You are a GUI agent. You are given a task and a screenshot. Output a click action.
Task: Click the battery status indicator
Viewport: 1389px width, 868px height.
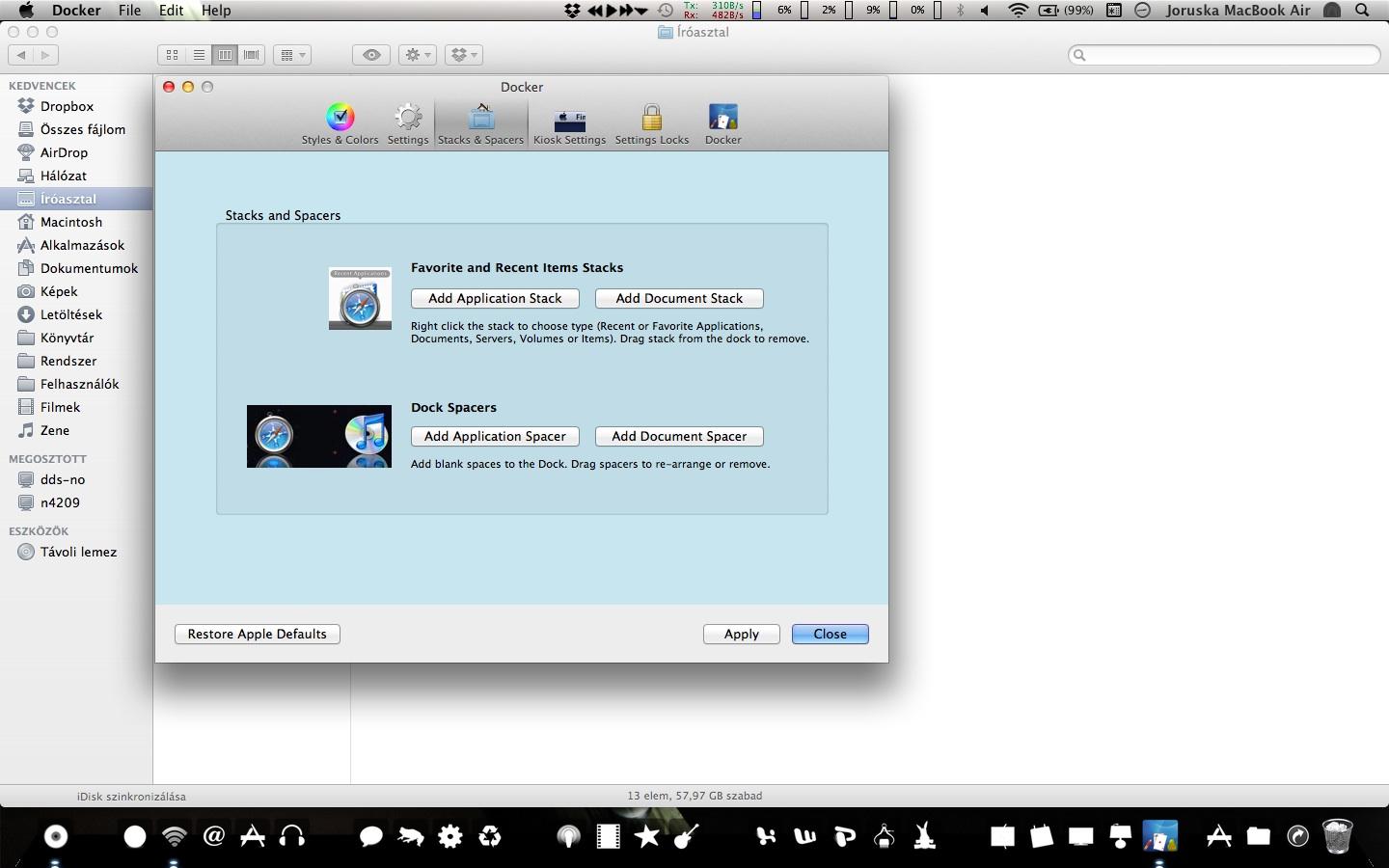tap(1066, 10)
